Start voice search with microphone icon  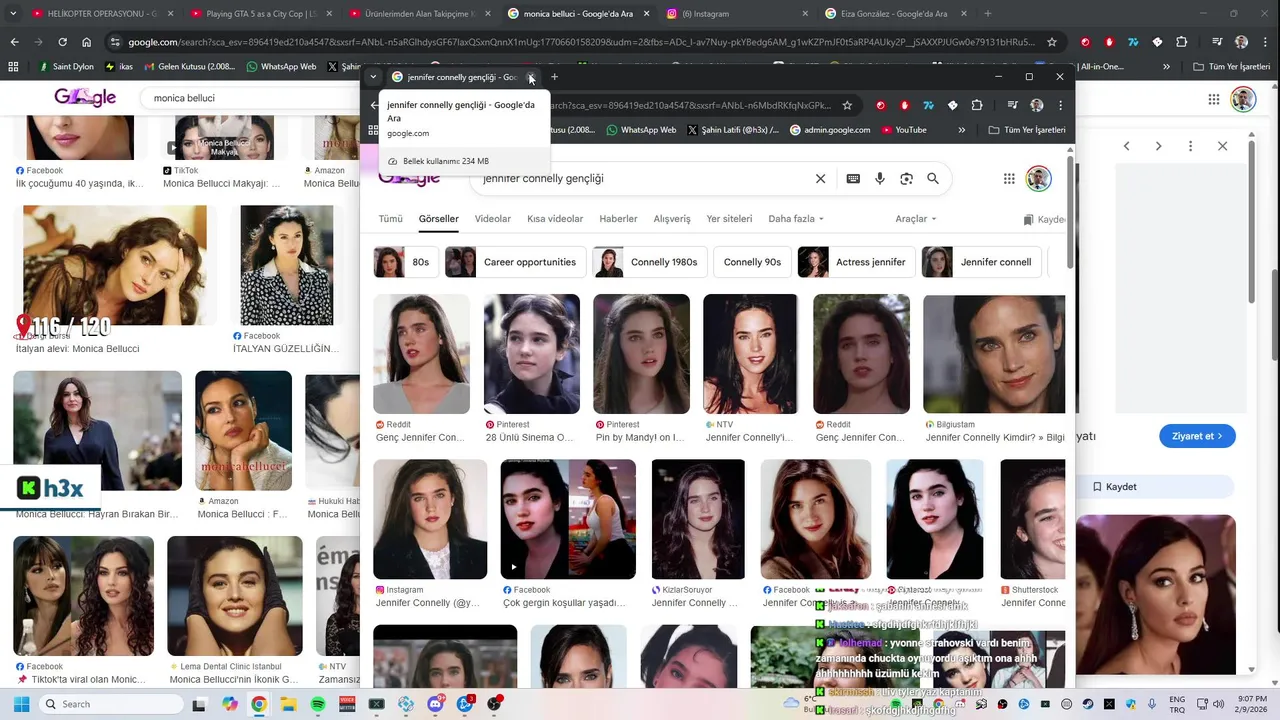[x=880, y=178]
